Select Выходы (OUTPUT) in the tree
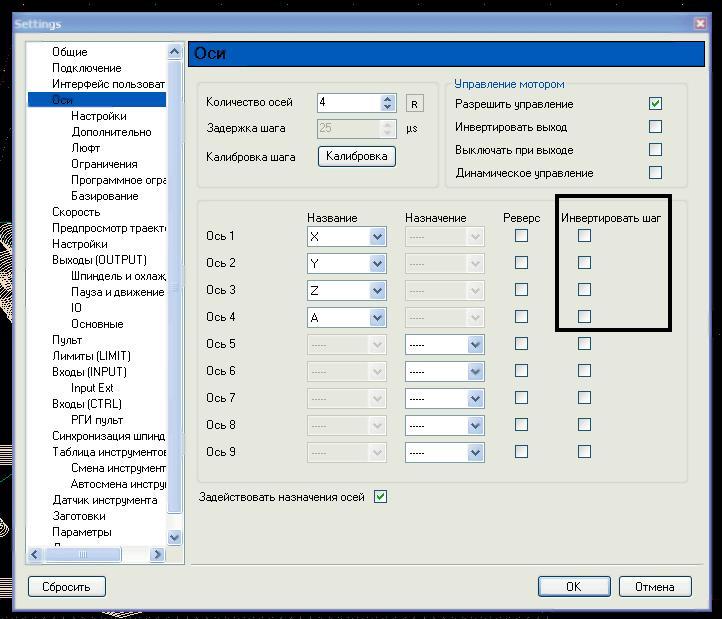The width and height of the screenshot is (722, 619). (99, 260)
